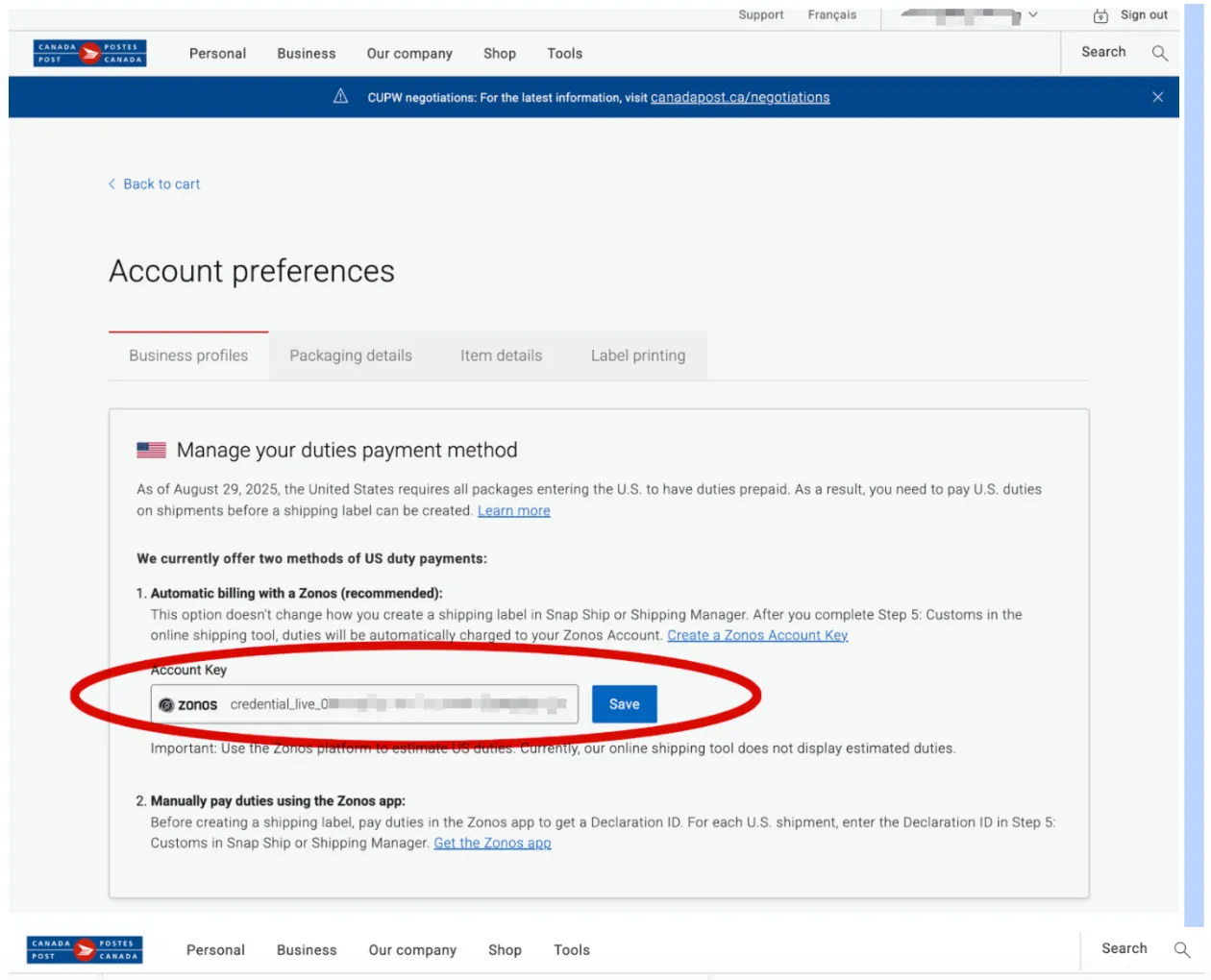This screenshot has width=1211, height=980.
Task: Click the search magnifying glass icon
Action: tap(1159, 53)
